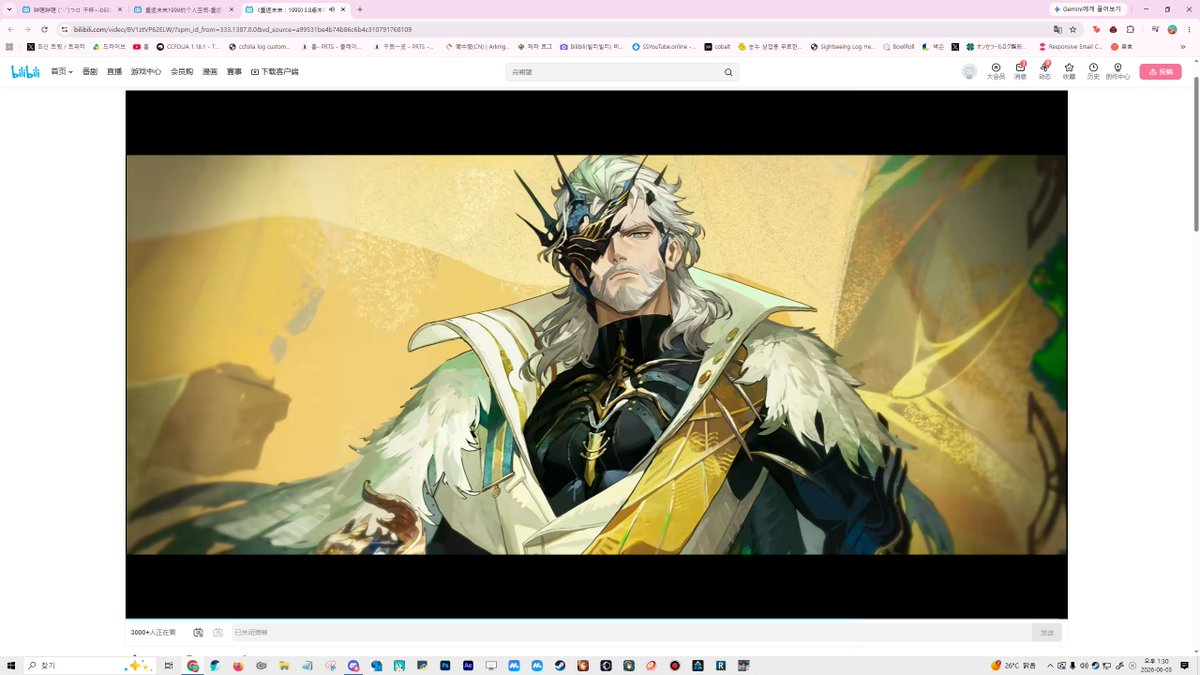This screenshot has width=1200, height=675.
Task: Open the 收藏 favorites star icon
Action: [x=1069, y=71]
